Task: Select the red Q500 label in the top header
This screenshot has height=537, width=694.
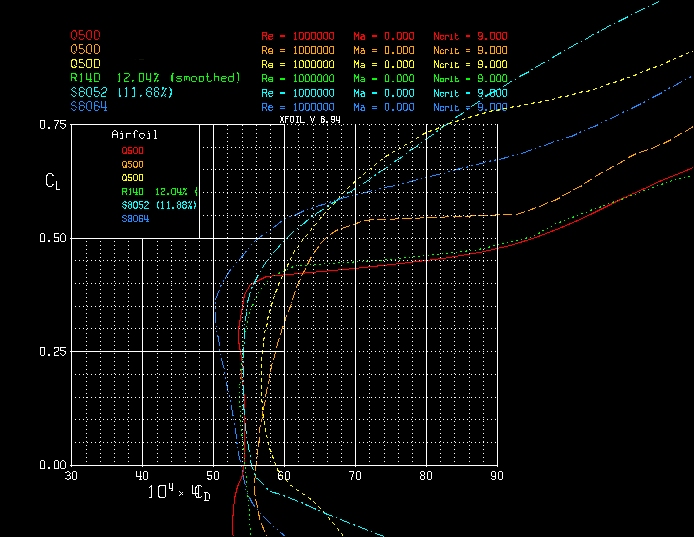Action: (x=85, y=35)
